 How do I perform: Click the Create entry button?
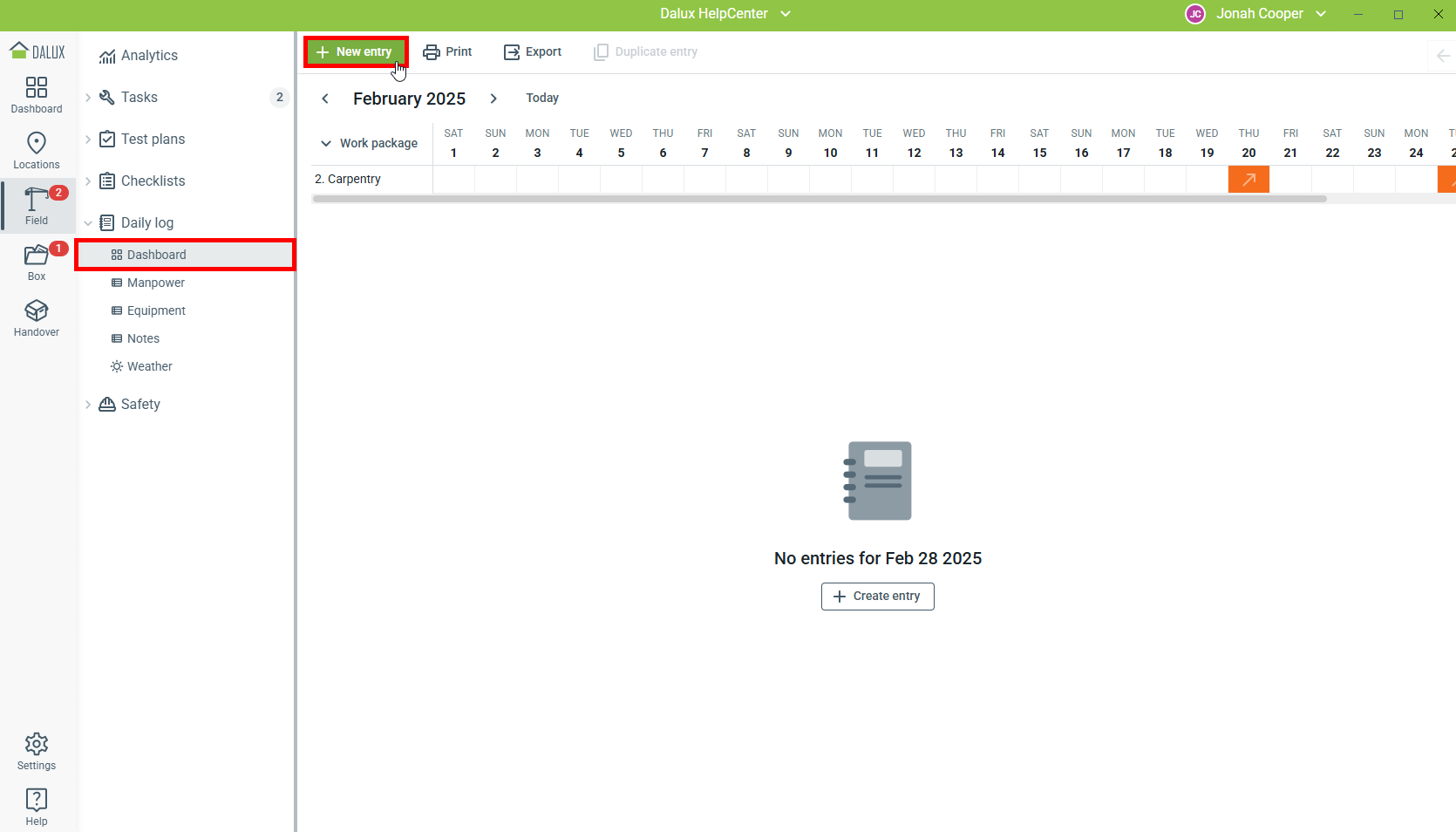click(x=877, y=597)
